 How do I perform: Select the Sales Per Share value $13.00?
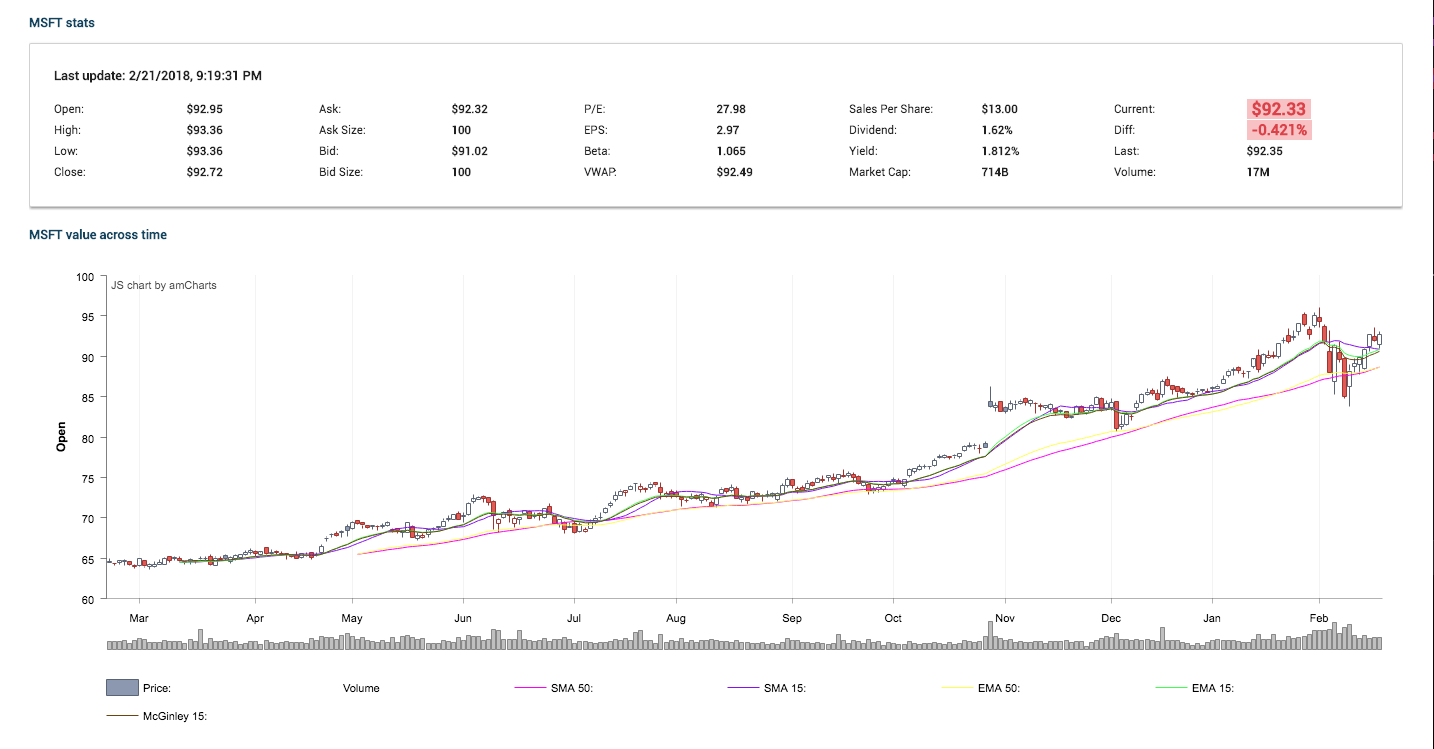pos(1000,109)
